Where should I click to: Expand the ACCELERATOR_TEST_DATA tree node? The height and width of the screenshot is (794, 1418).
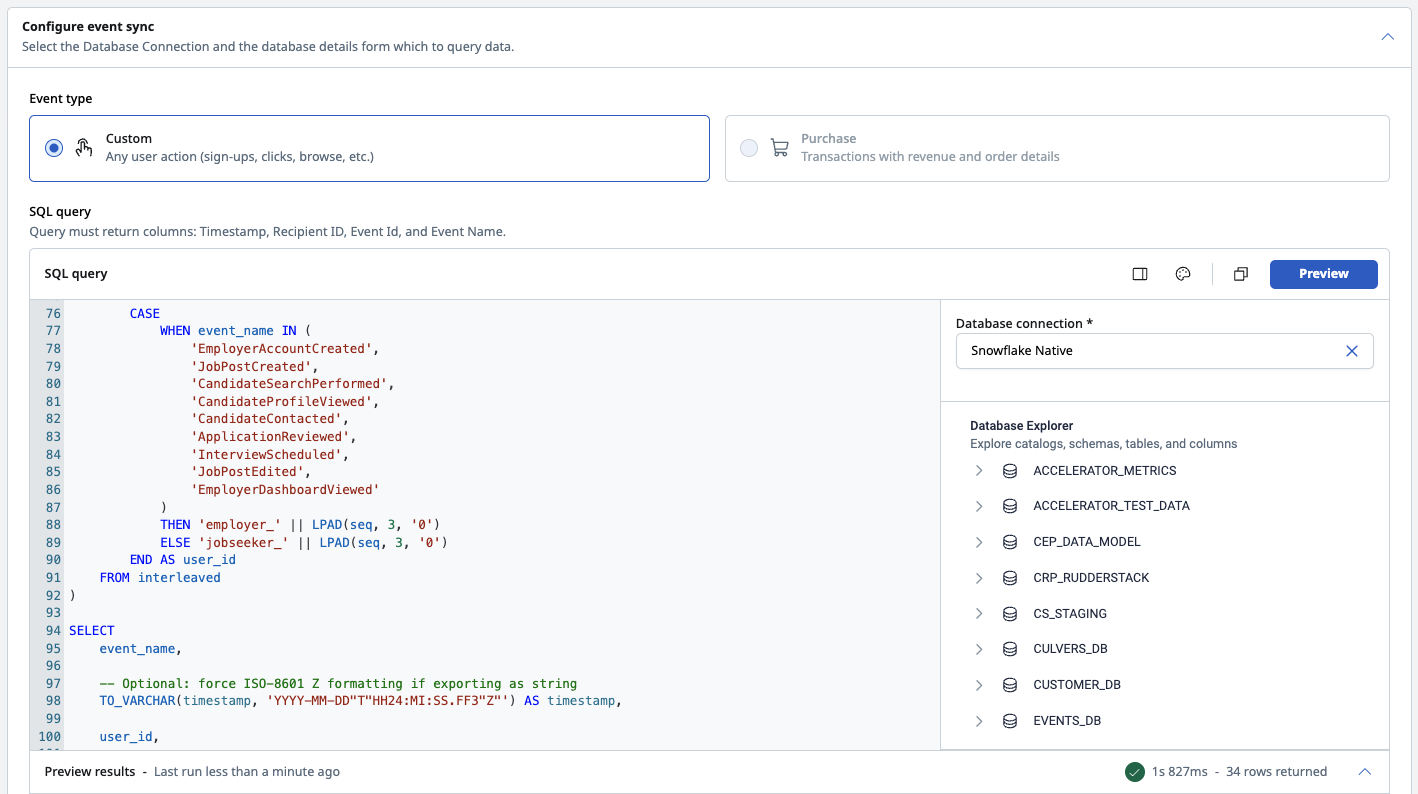tap(979, 506)
